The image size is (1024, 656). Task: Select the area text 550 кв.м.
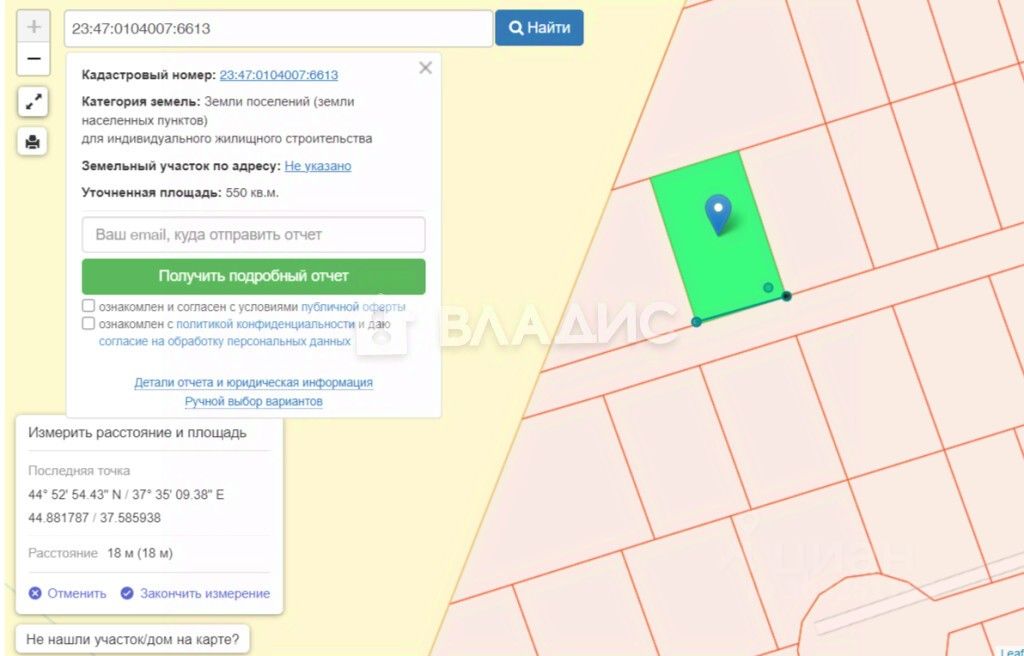(252, 193)
